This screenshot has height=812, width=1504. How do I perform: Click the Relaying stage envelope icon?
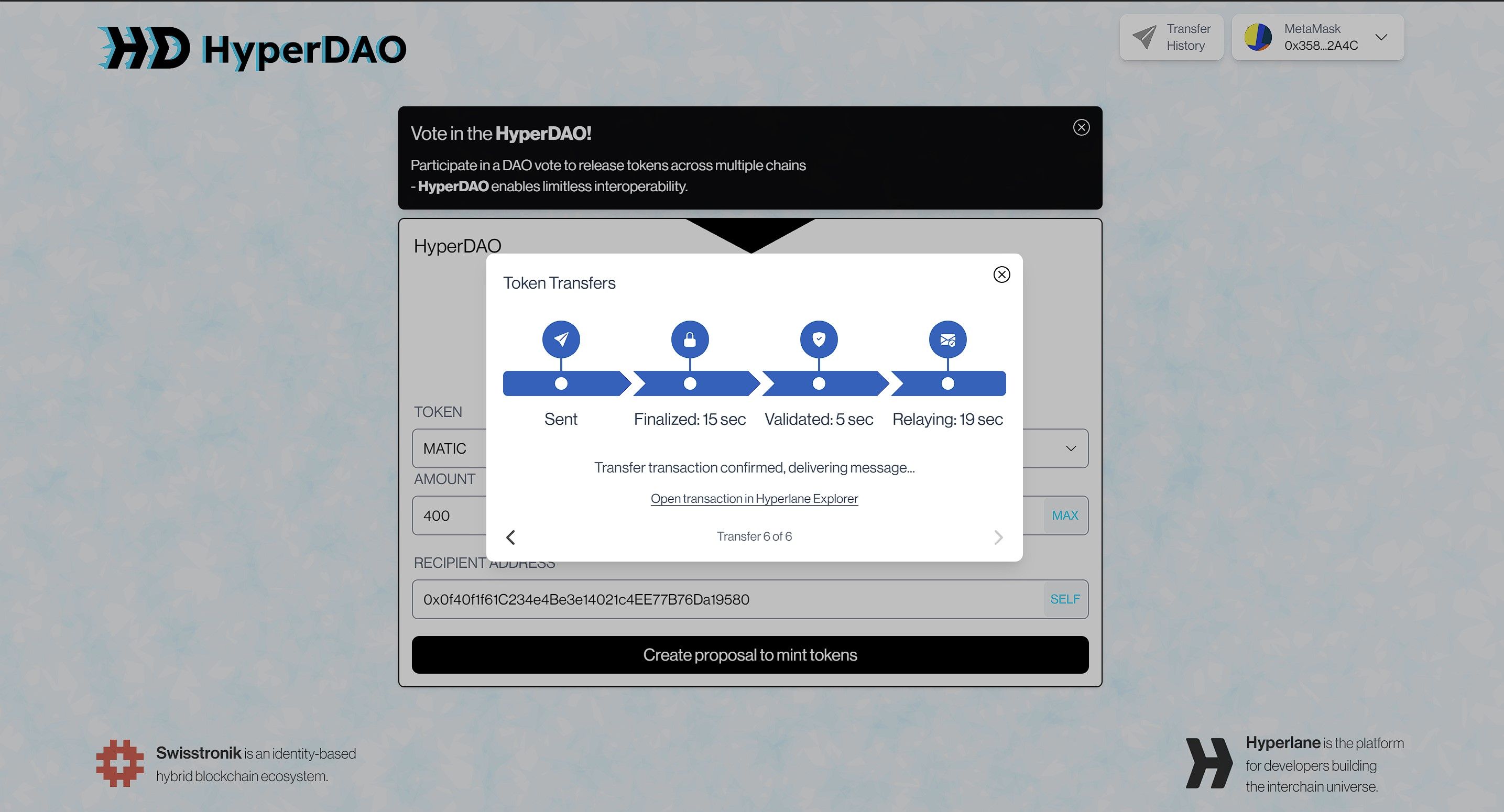tap(947, 339)
